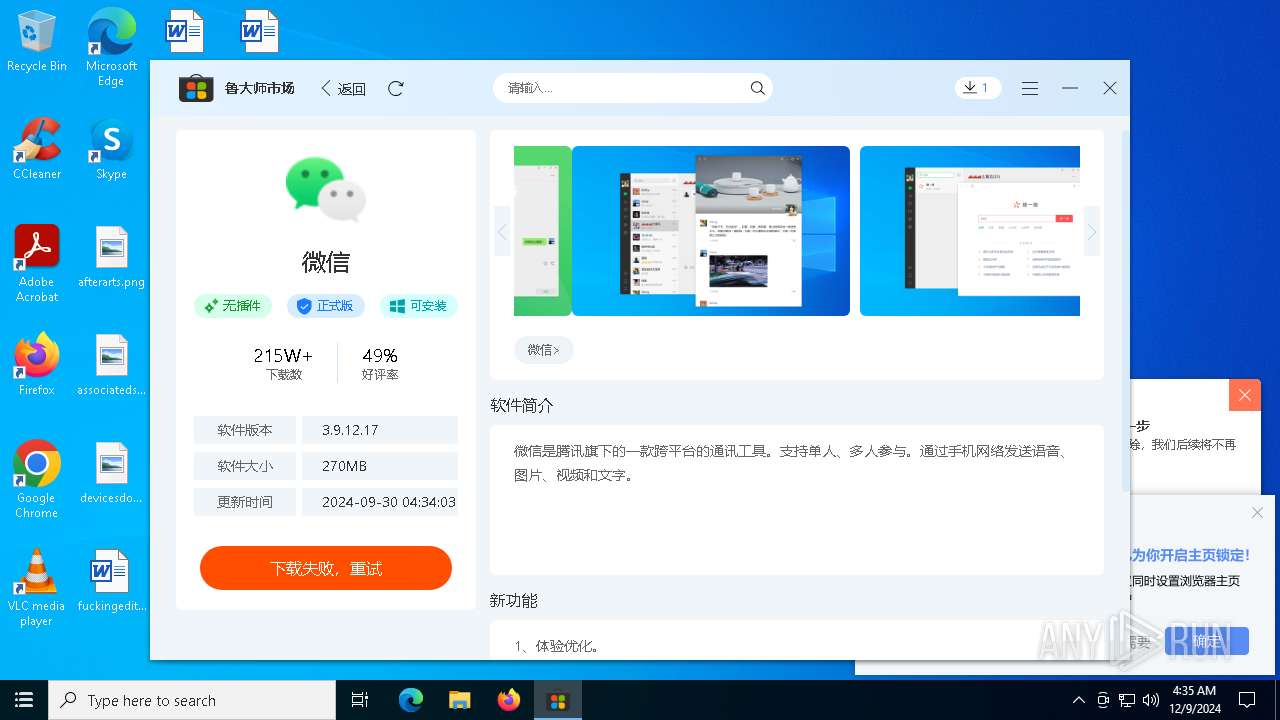Close the homepage lock popup

click(1257, 513)
